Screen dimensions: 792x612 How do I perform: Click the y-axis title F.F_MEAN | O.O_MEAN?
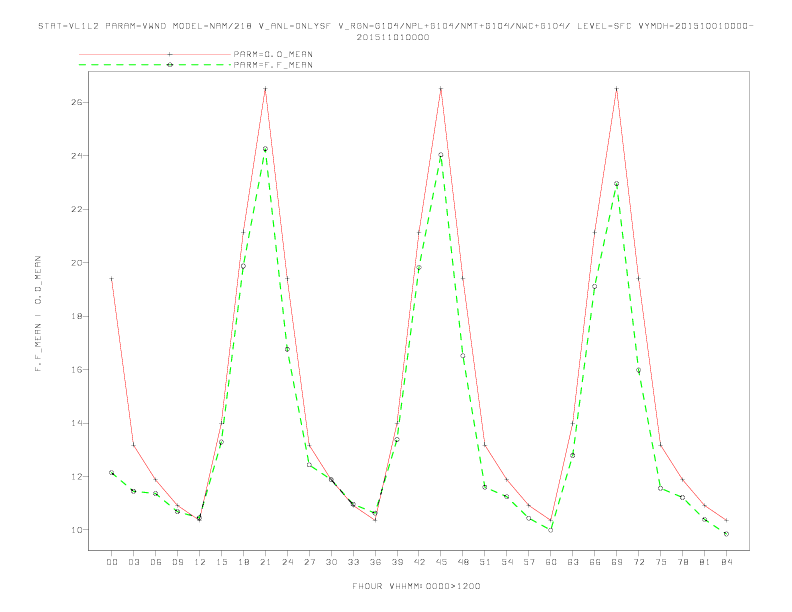click(38, 314)
